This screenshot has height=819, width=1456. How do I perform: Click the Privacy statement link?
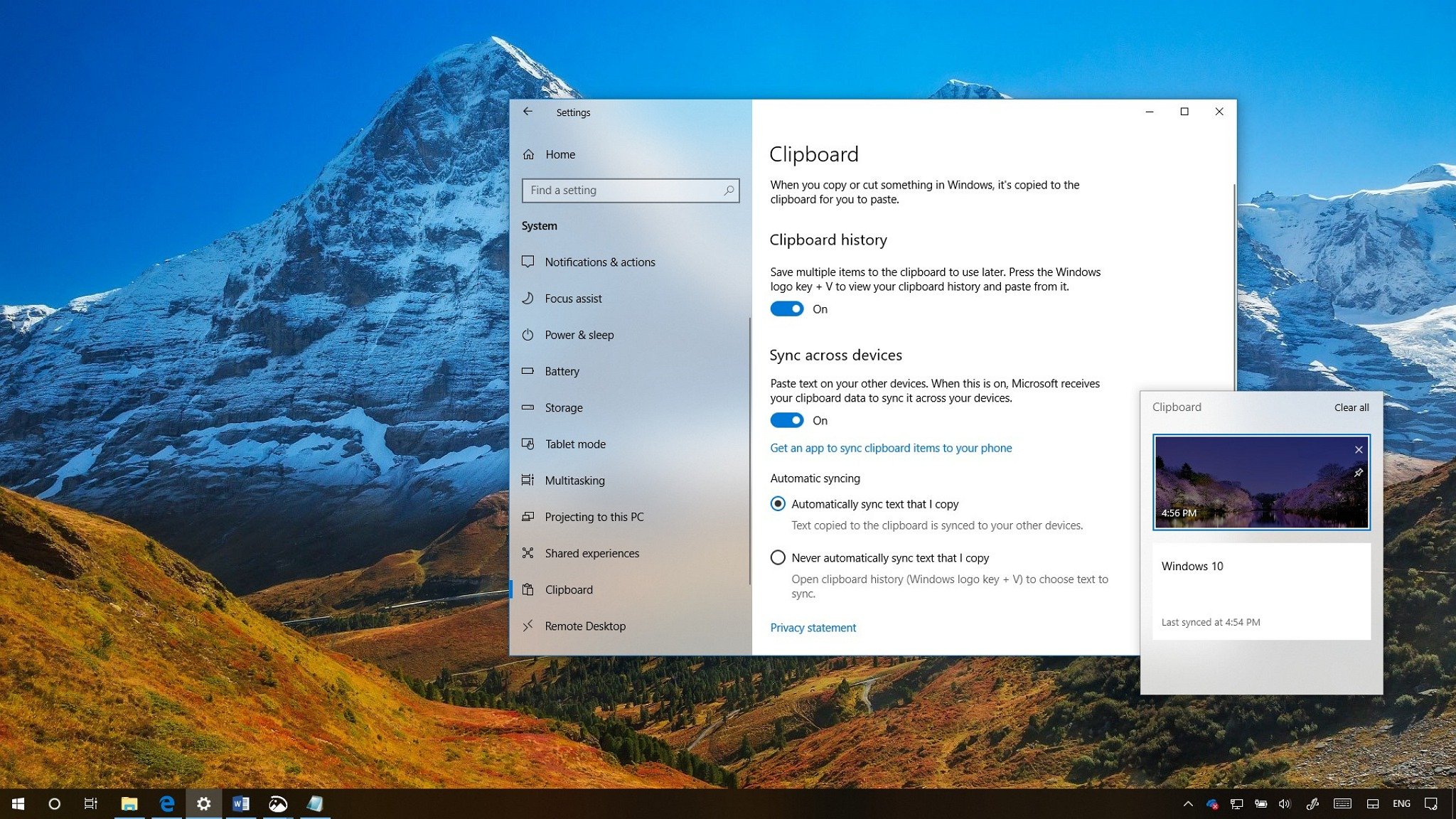point(813,627)
